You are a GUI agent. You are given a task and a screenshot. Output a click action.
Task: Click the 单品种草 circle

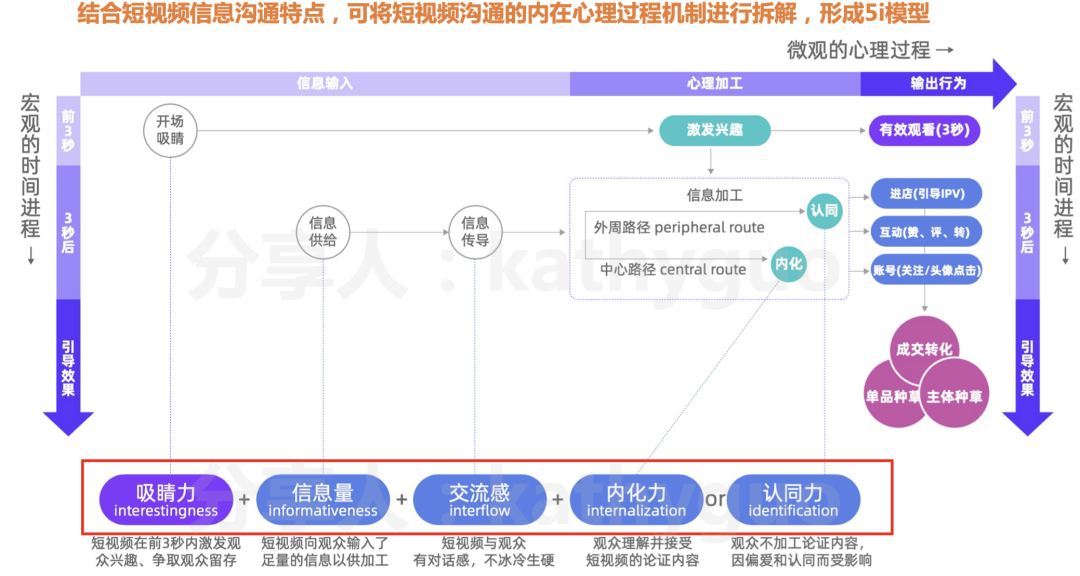point(892,394)
